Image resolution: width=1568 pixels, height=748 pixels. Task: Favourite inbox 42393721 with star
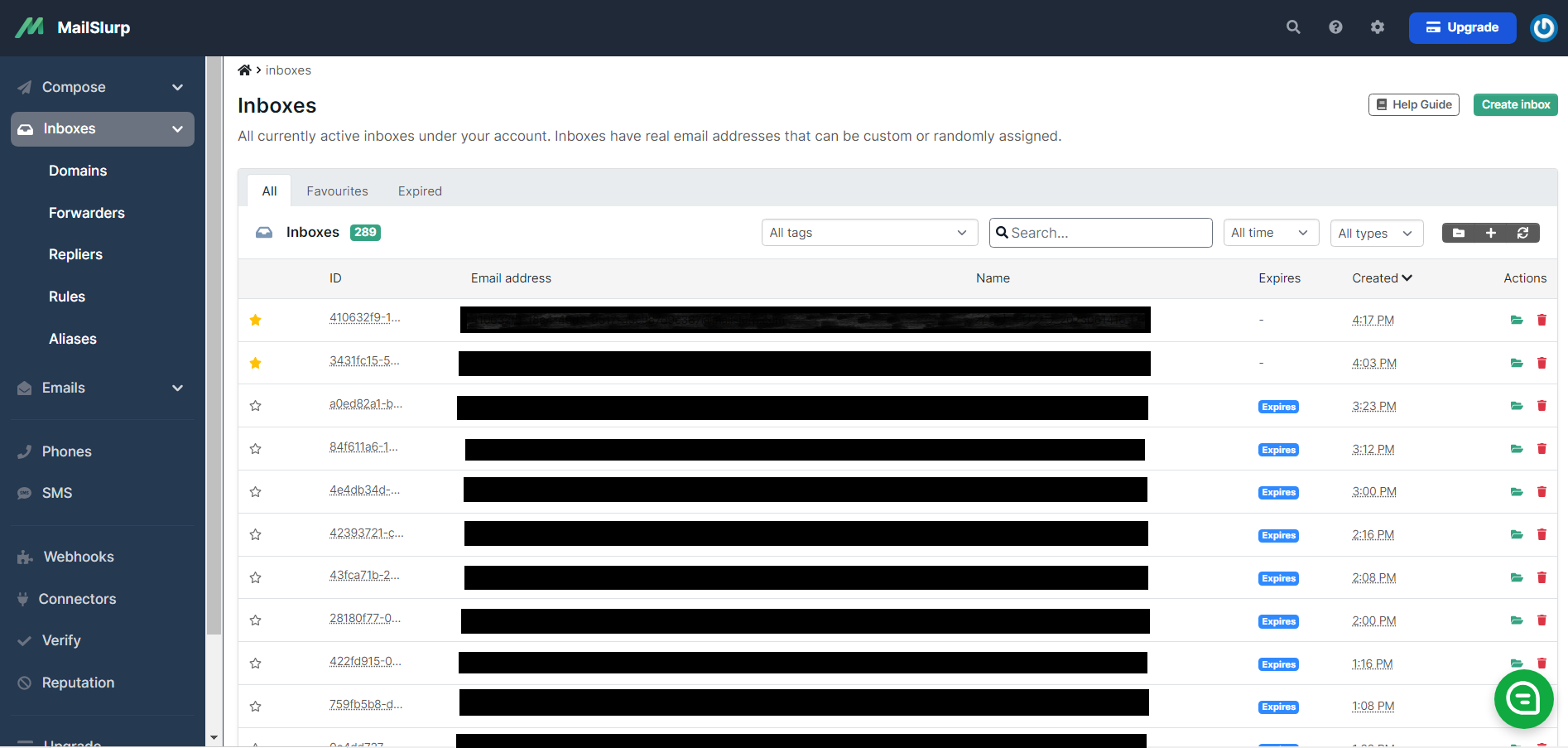[256, 535]
